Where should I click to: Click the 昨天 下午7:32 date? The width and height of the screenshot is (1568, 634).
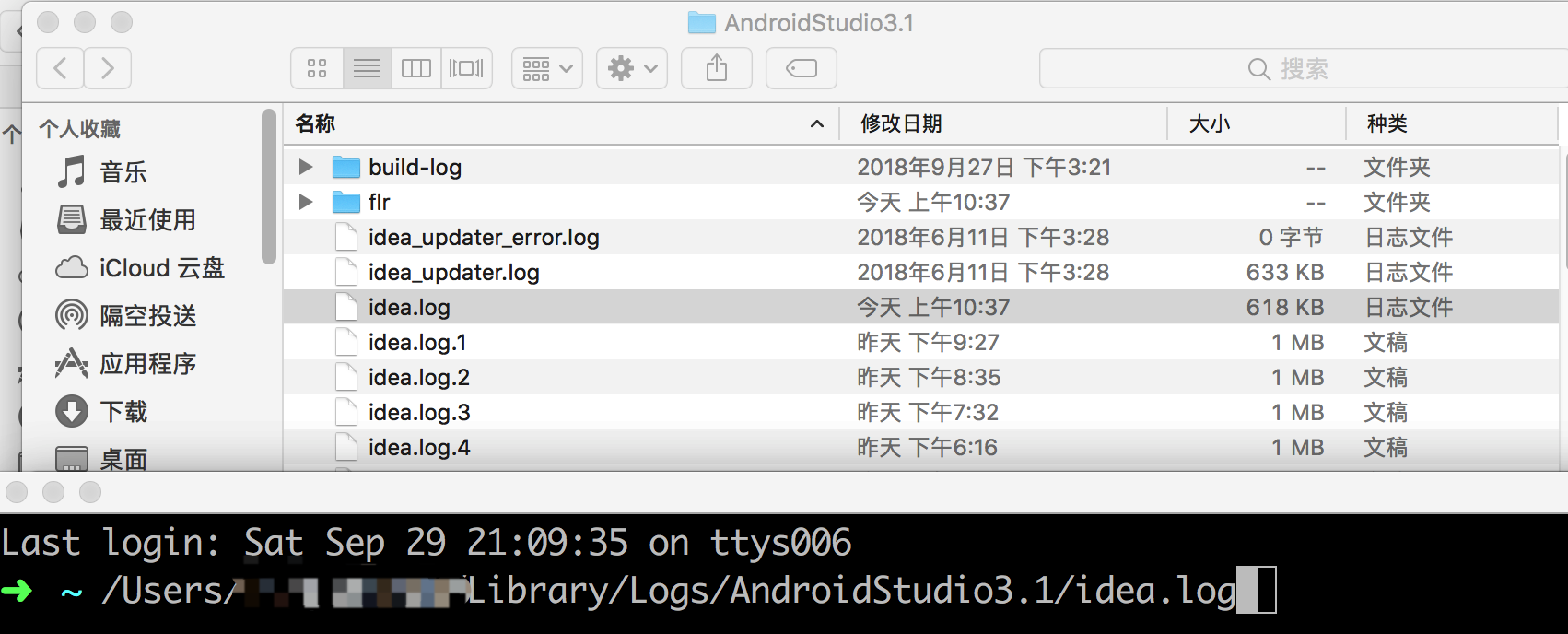(x=928, y=412)
